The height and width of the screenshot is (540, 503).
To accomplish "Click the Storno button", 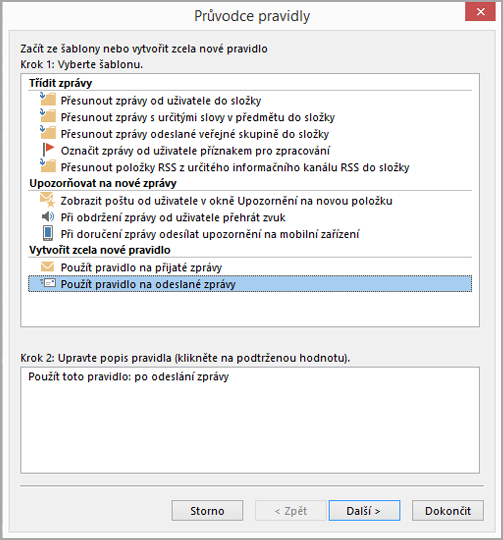I will [207, 510].
